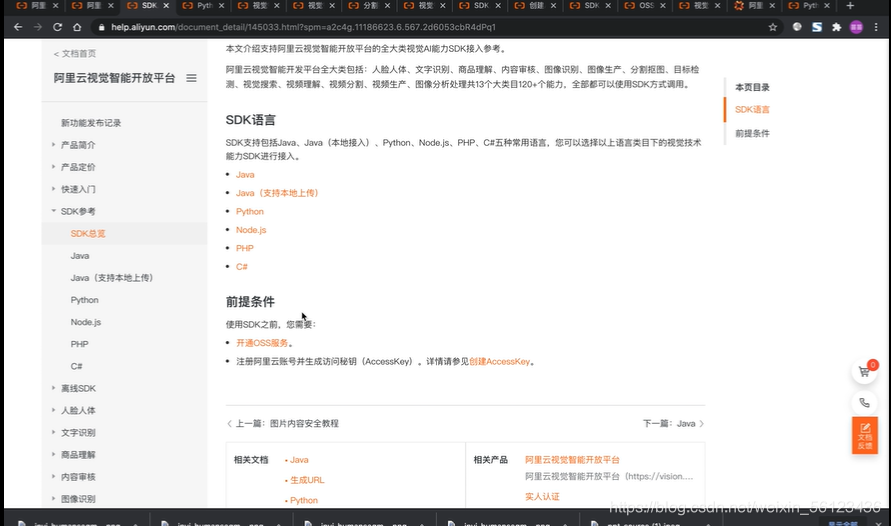Click the PHP link in SDK语言 list
This screenshot has width=891, height=526.
tap(245, 248)
